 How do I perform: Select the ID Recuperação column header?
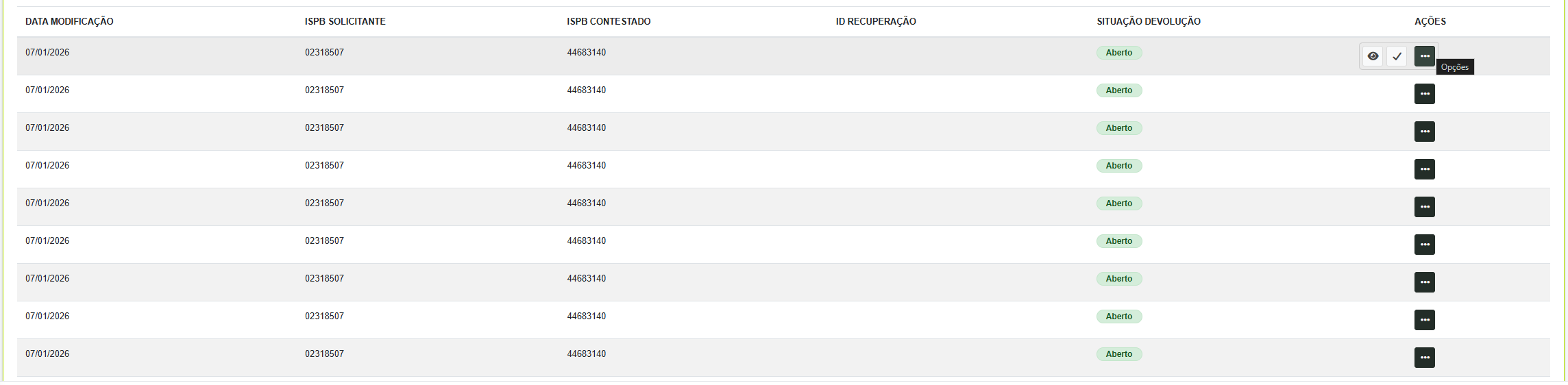[x=875, y=21]
